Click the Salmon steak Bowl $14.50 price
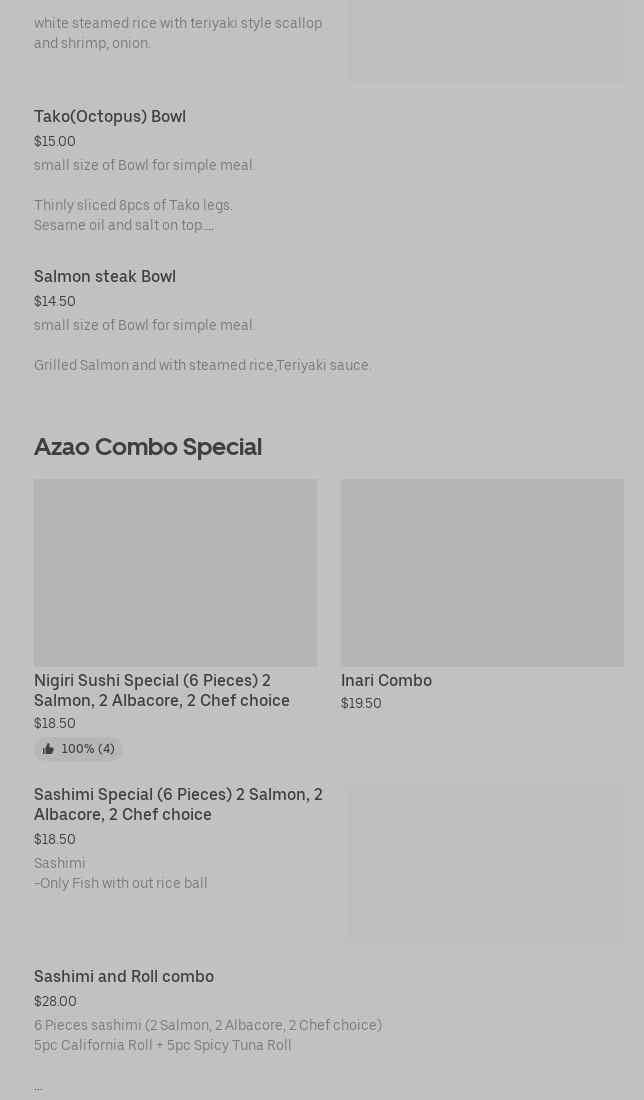 (55, 301)
